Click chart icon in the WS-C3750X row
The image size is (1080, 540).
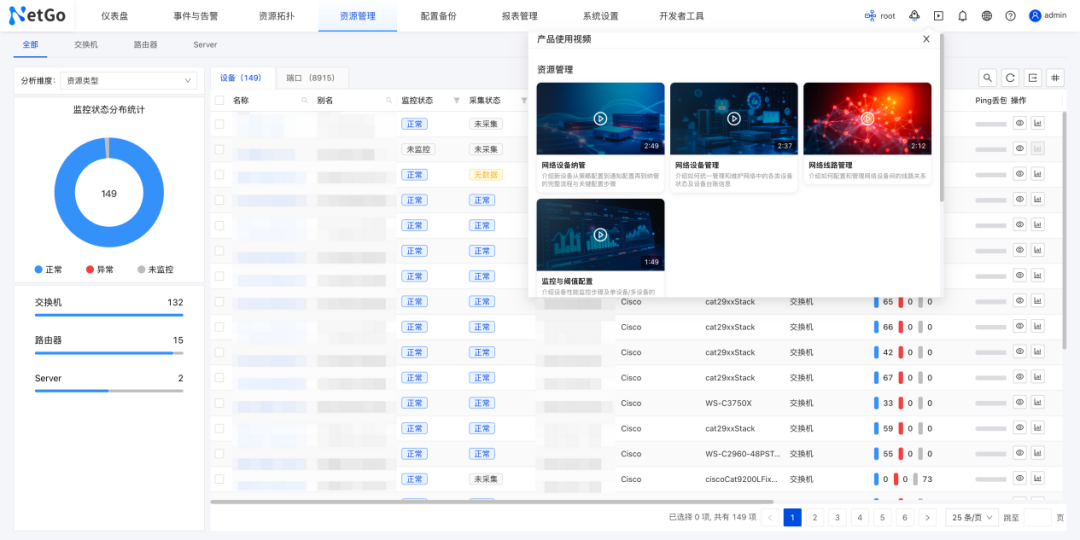coord(1037,402)
